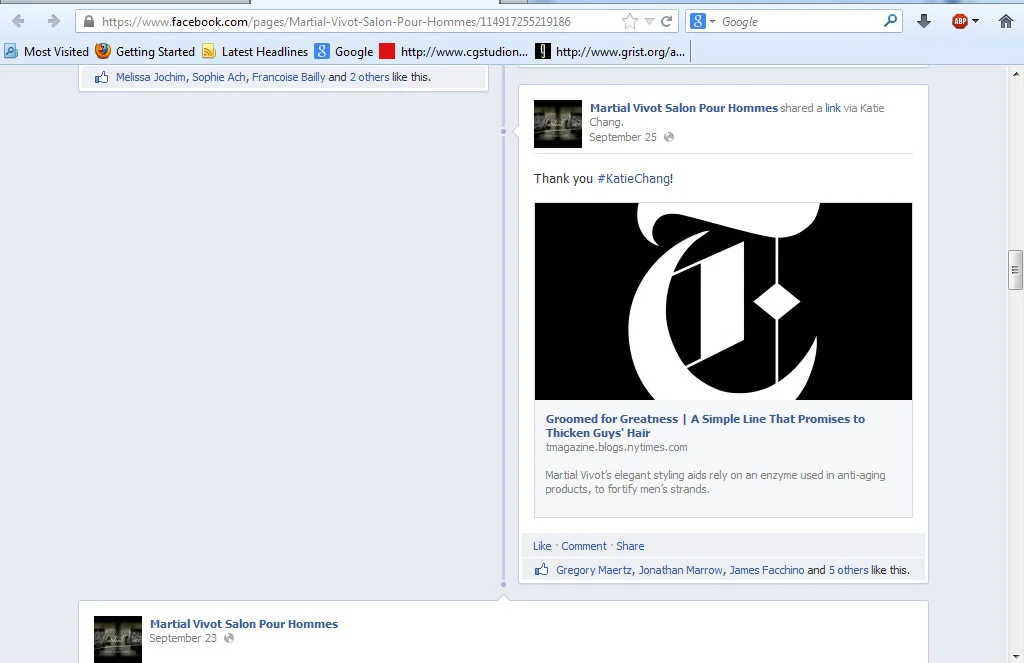Screen dimensions: 1024x663
Task: Like the Katie Chang post
Action: point(542,546)
